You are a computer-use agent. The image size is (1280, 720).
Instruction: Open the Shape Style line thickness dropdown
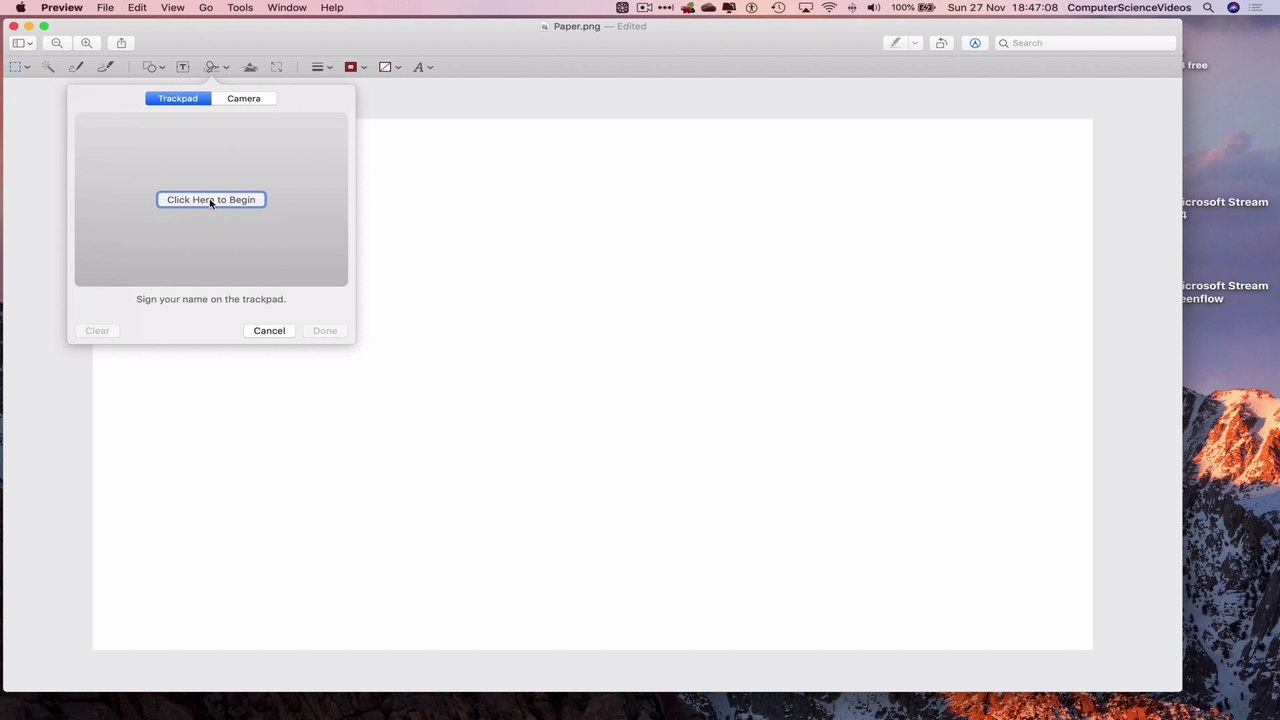click(321, 67)
